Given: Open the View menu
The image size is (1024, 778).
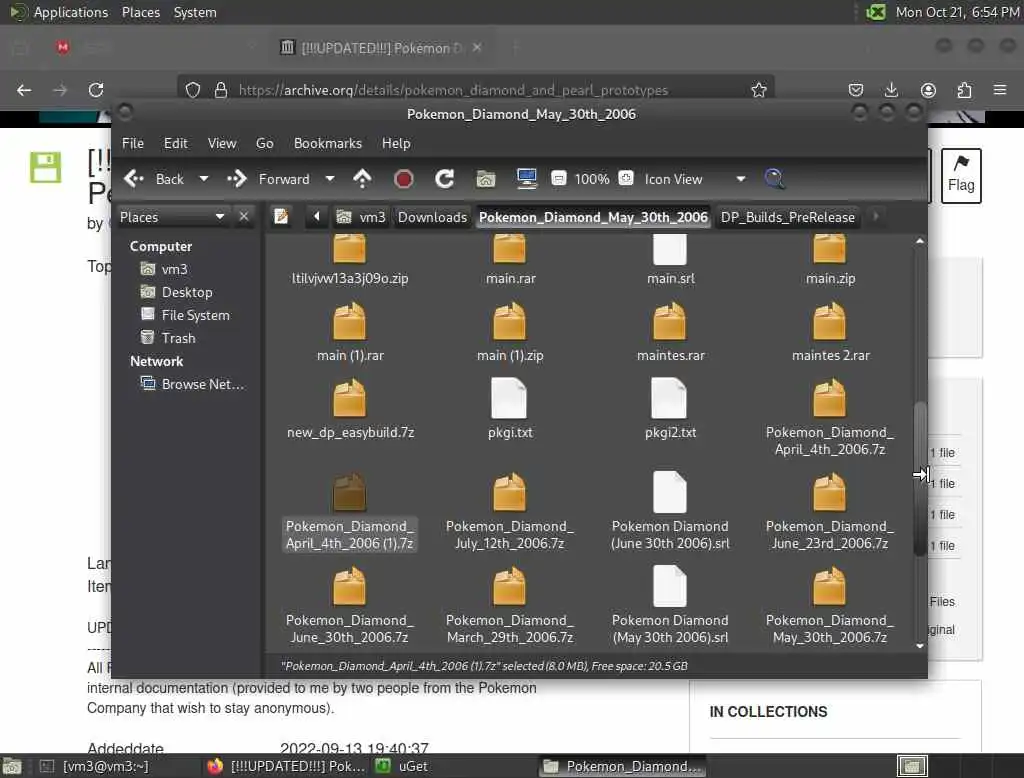Looking at the screenshot, I should coord(222,143).
